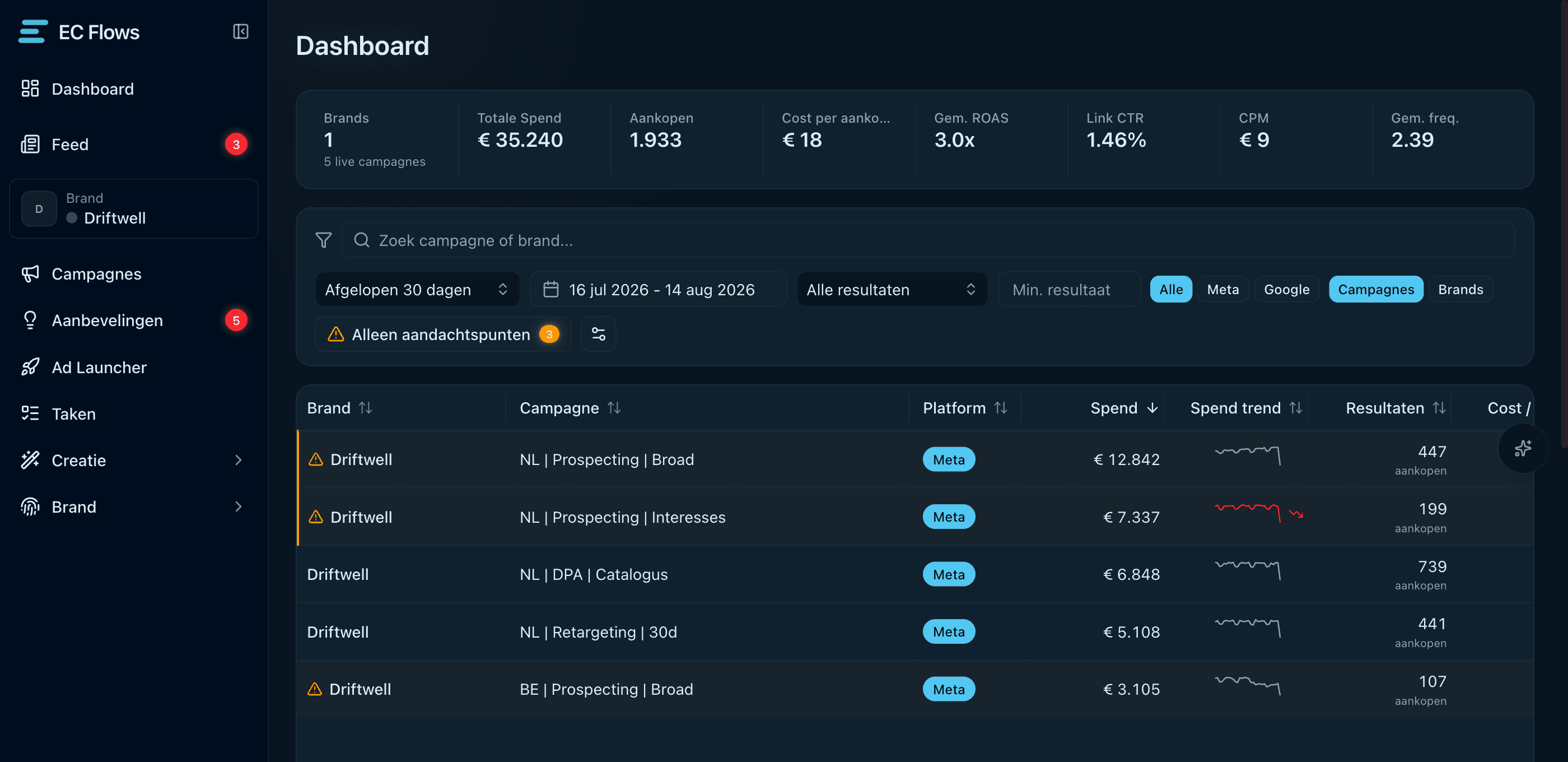Click the EC Flows logo icon
Viewport: 1568px width, 762px height.
[33, 32]
